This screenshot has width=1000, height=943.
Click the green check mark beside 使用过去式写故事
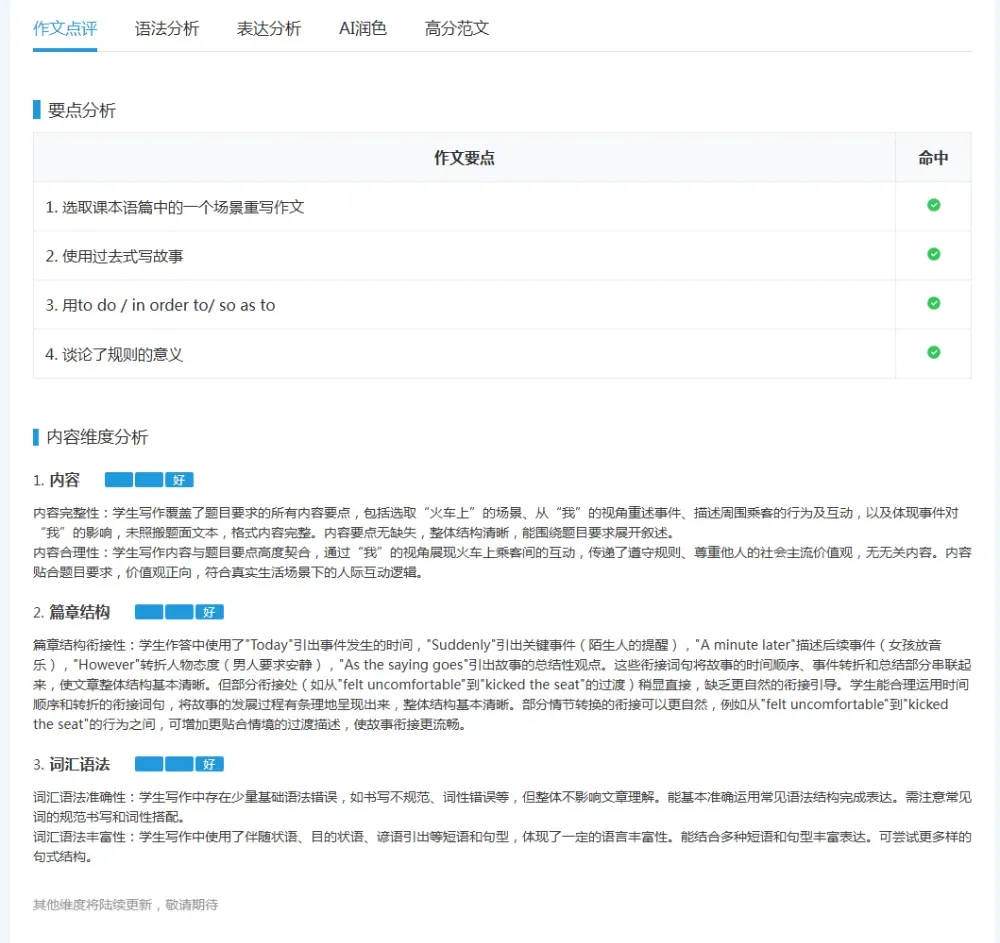(x=933, y=254)
